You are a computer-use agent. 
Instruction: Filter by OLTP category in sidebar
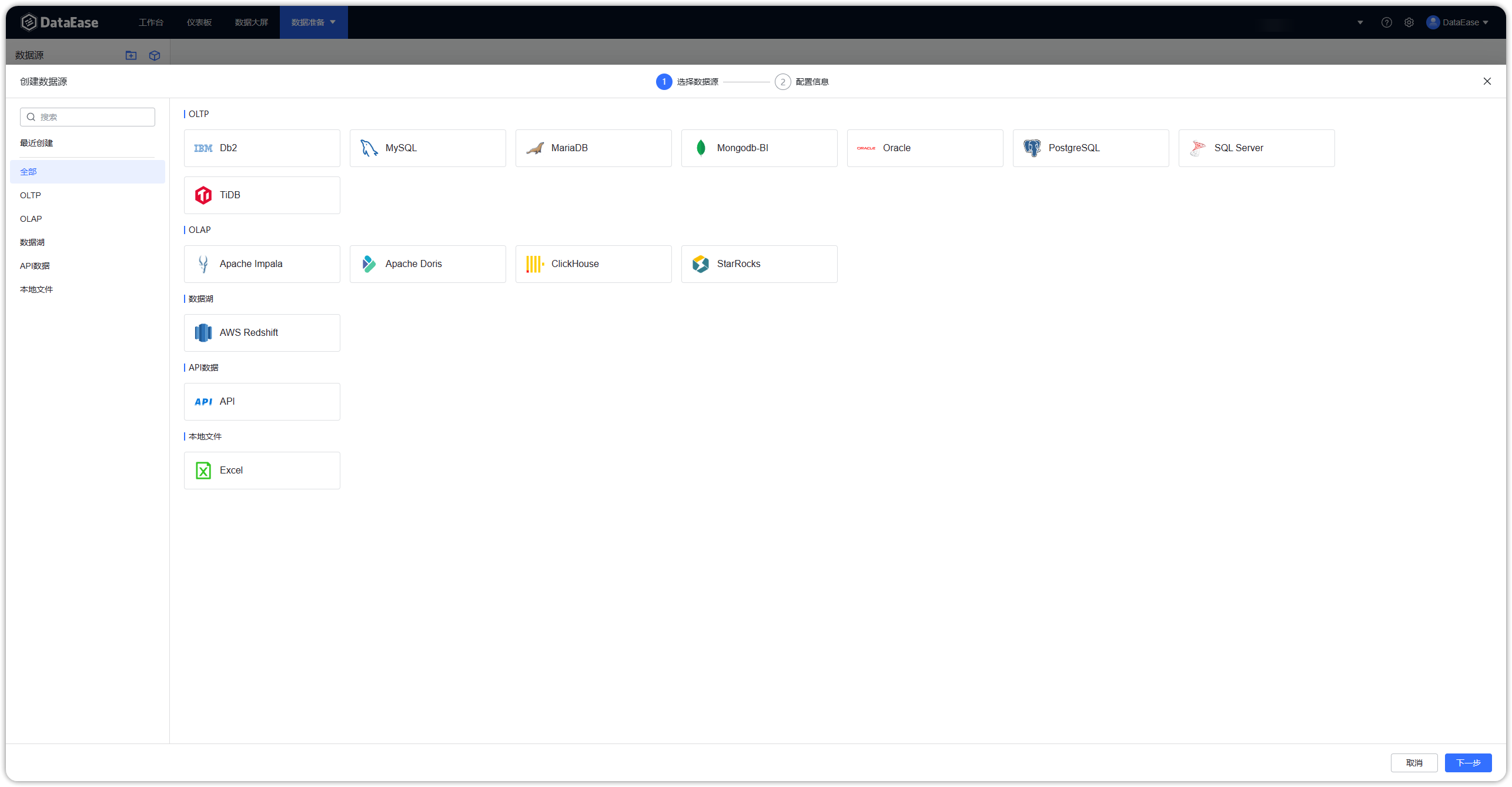click(x=88, y=195)
